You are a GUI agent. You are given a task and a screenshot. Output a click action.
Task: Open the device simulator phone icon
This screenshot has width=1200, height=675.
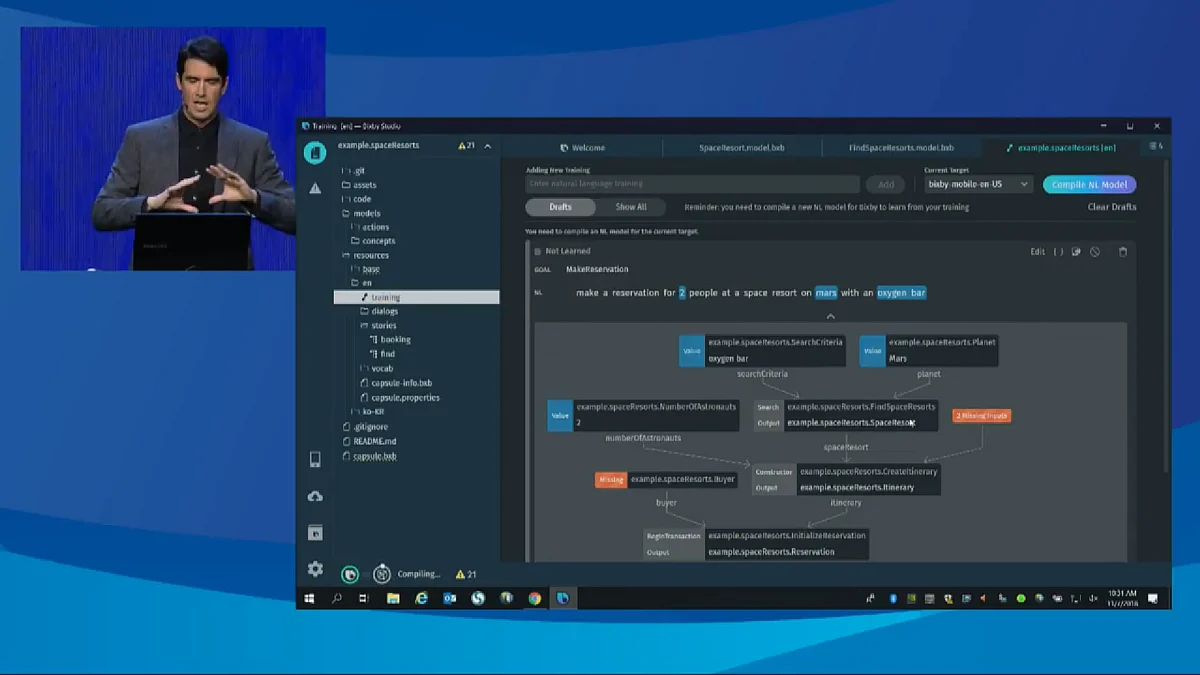click(x=315, y=459)
